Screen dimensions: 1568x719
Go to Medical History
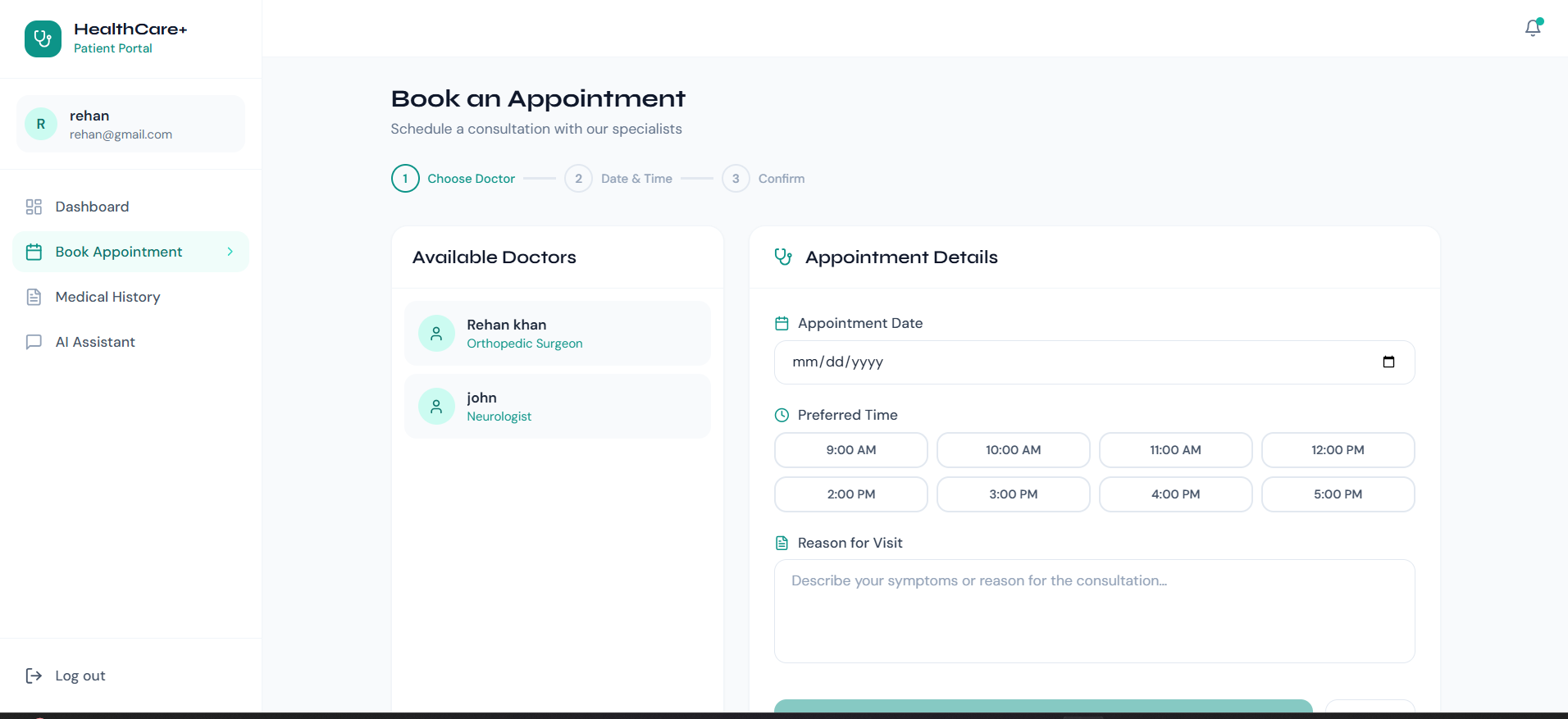point(130,297)
